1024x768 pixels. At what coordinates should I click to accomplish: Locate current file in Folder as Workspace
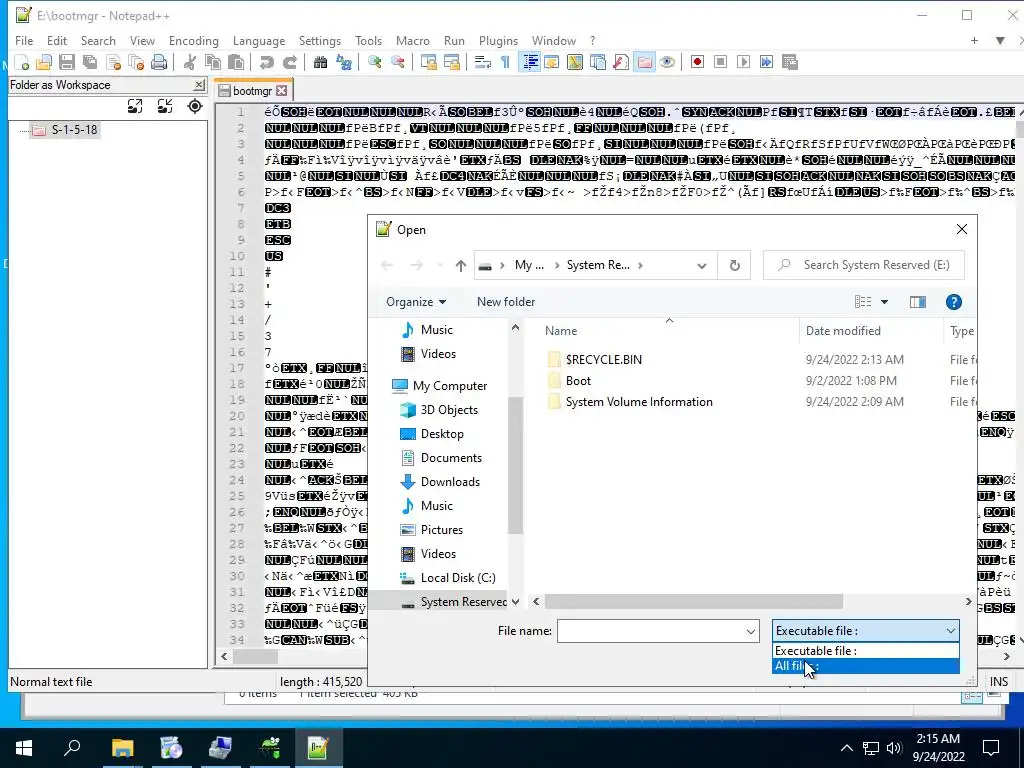[195, 106]
